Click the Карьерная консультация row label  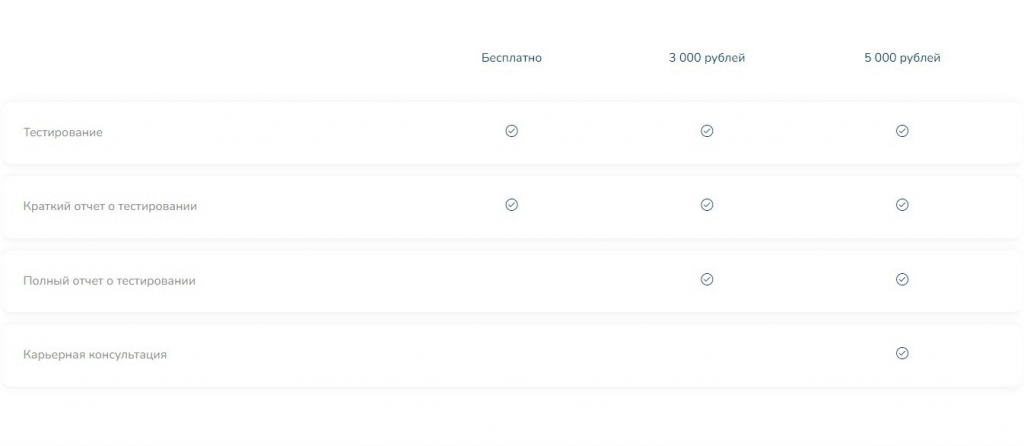pos(95,355)
